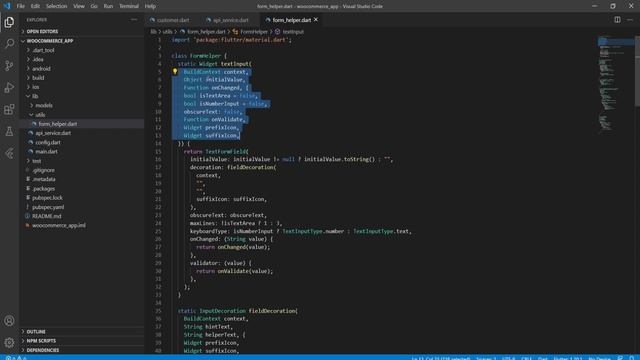Open form_helper.dart in the explorer
This screenshot has width=640, height=360.
82,124
